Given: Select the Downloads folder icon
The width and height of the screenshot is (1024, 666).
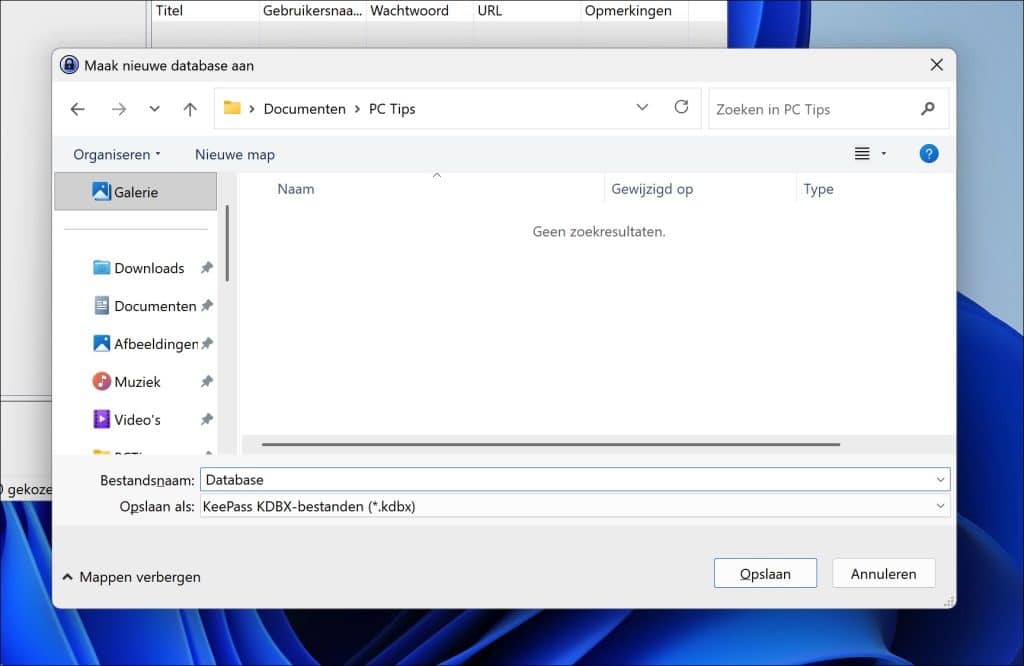Looking at the screenshot, I should point(100,268).
